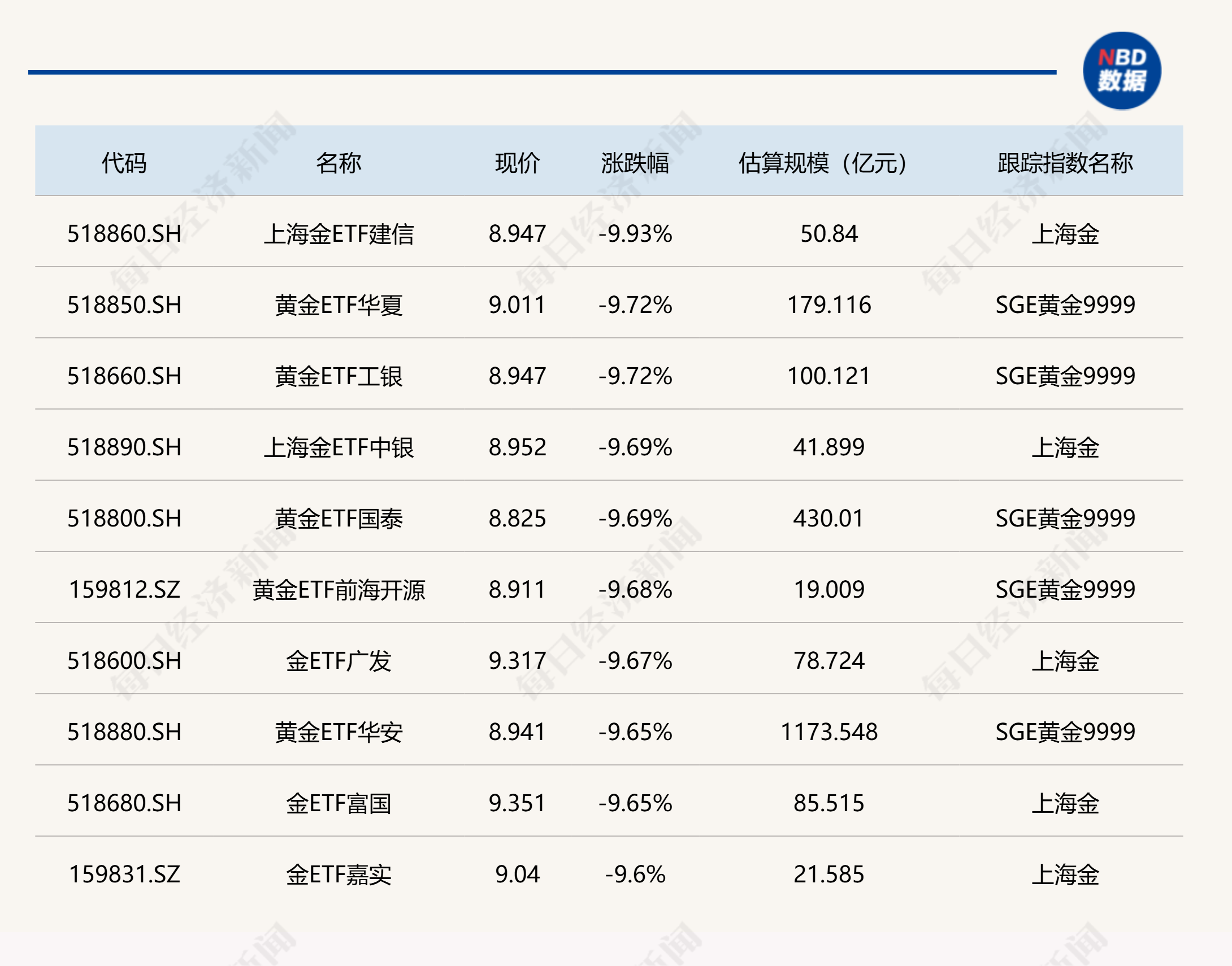Click the -9.93% change value
Image resolution: width=1232 pixels, height=966 pixels.
(x=635, y=233)
